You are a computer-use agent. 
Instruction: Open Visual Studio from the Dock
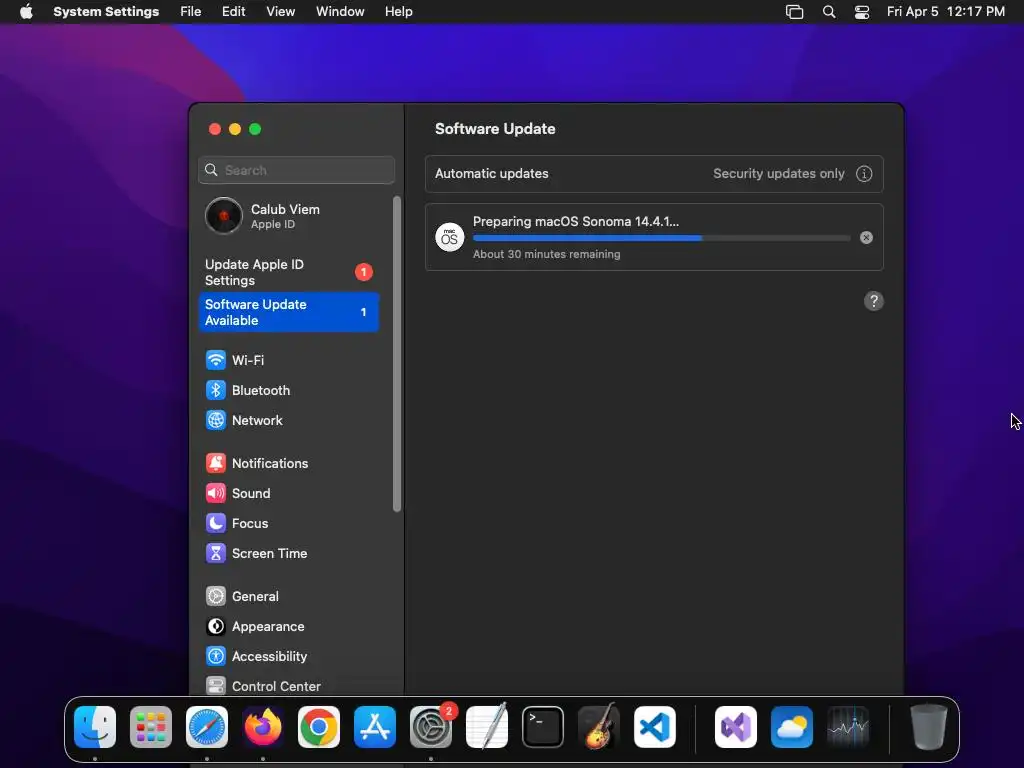(736, 727)
